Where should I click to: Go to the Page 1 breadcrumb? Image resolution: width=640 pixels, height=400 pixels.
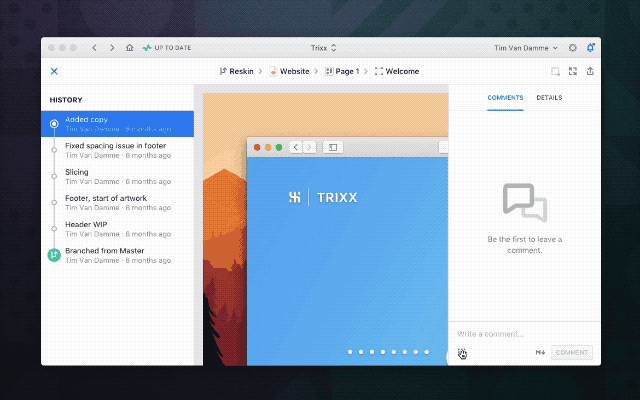[x=342, y=71]
